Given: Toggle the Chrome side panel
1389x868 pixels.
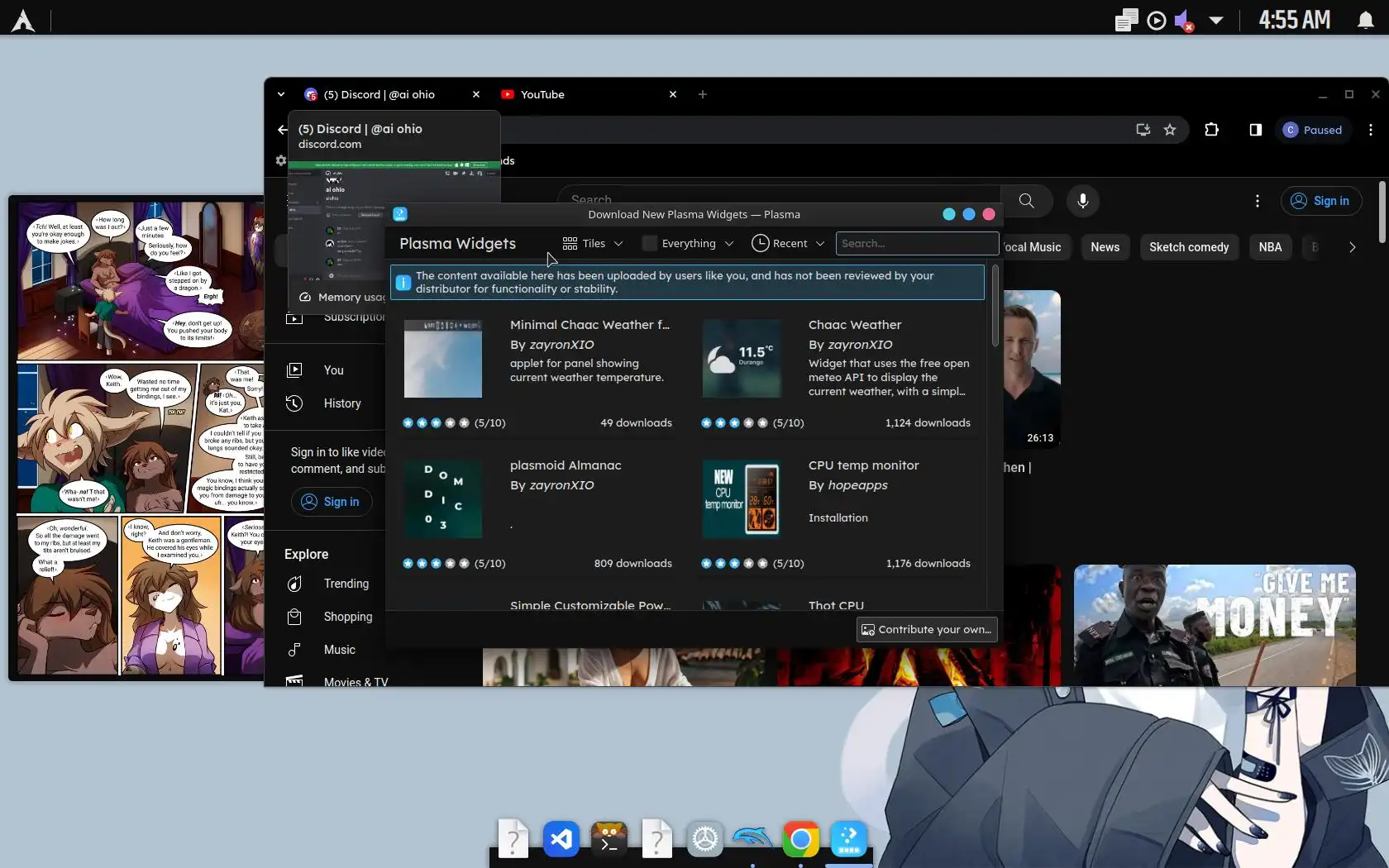Looking at the screenshot, I should (x=1256, y=130).
